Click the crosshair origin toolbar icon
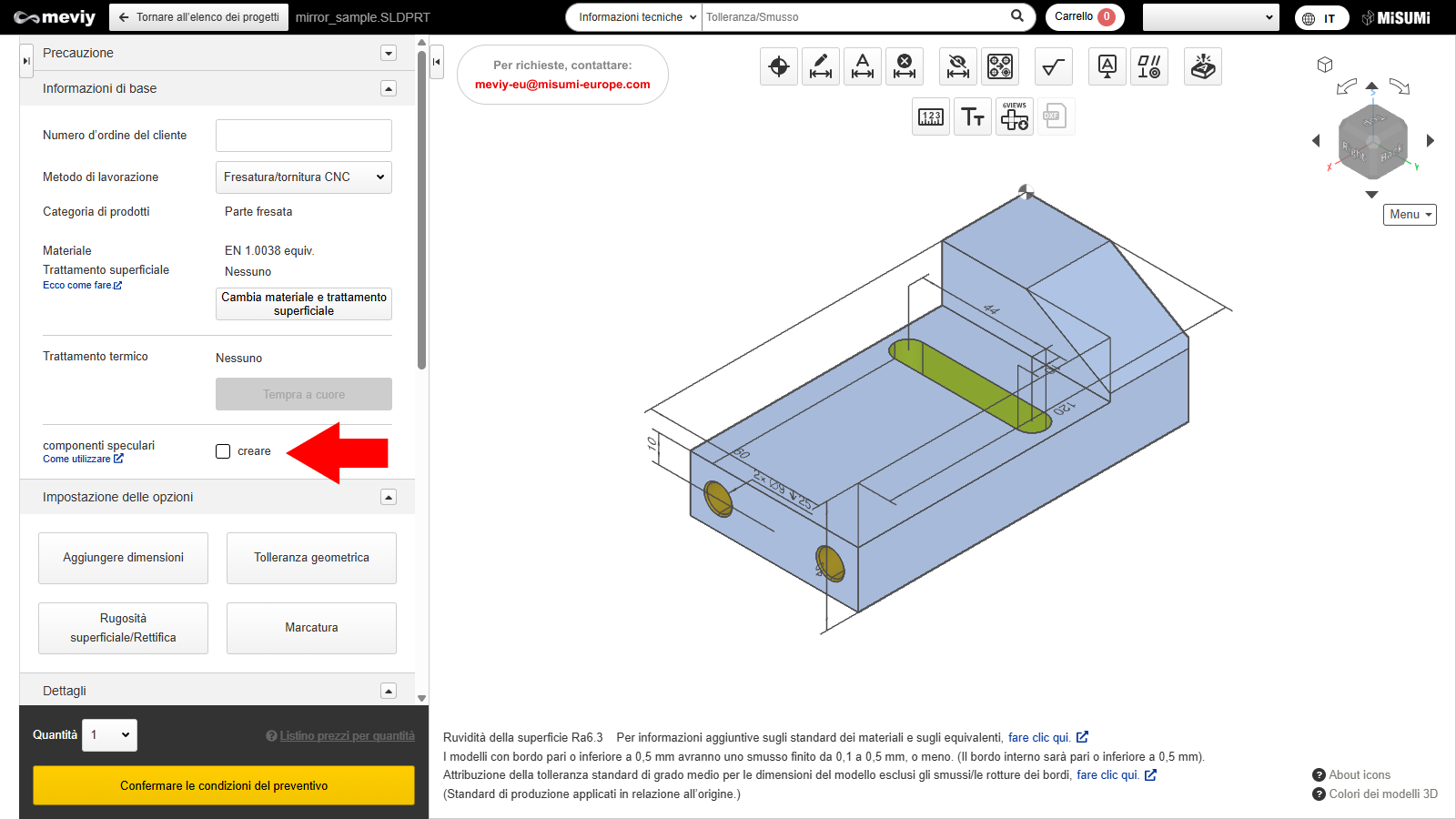Screen dimensions: 1456x819 [x=779, y=66]
